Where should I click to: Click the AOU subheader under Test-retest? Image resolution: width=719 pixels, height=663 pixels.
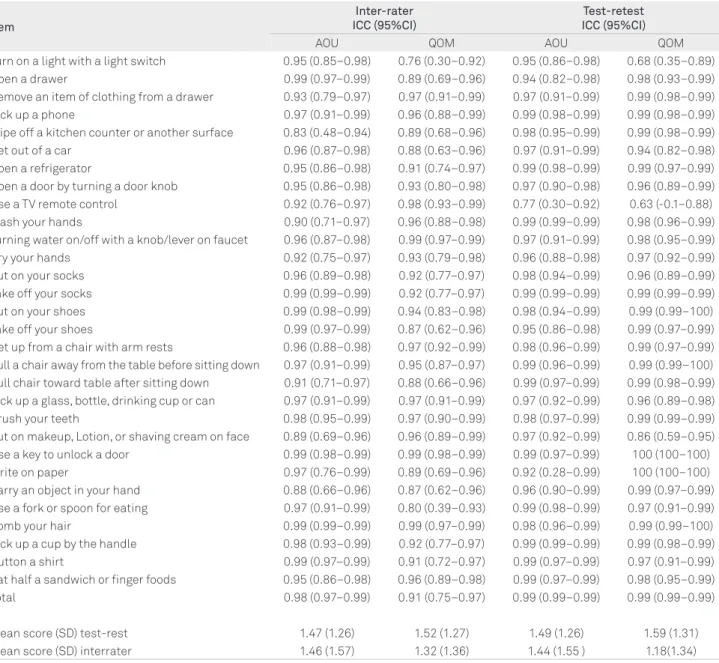[x=556, y=43]
